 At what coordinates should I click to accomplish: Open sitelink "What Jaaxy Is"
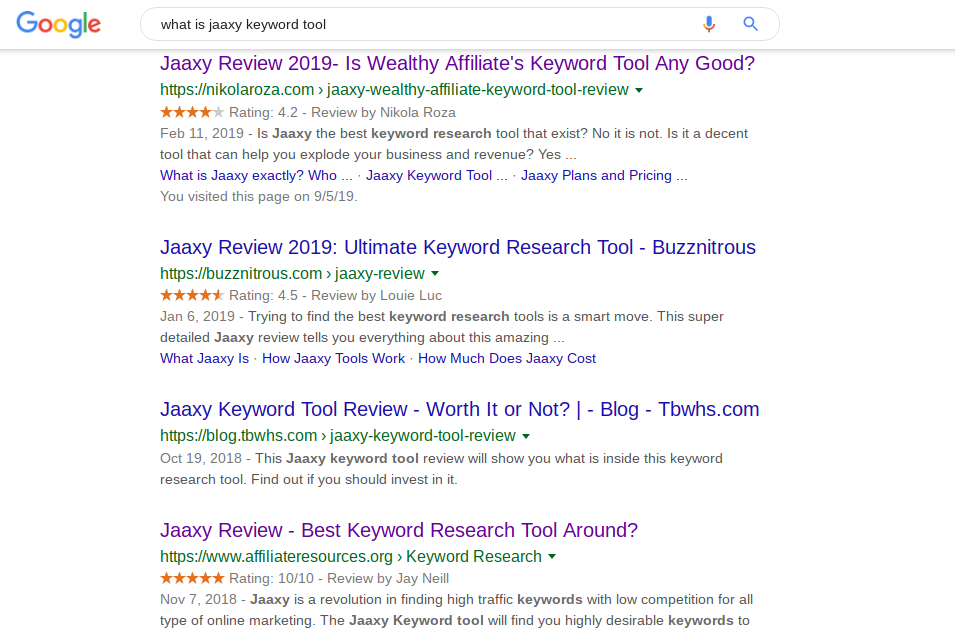205,358
